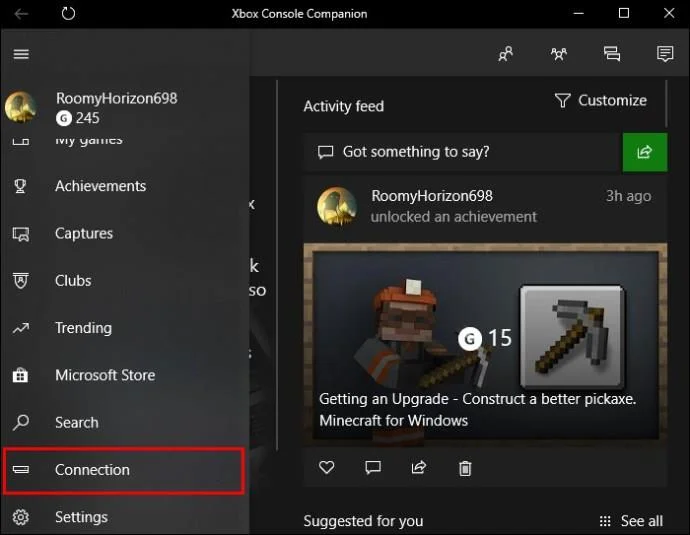Image resolution: width=690 pixels, height=535 pixels.
Task: Click the Trending arrow icon
Action: click(21, 328)
